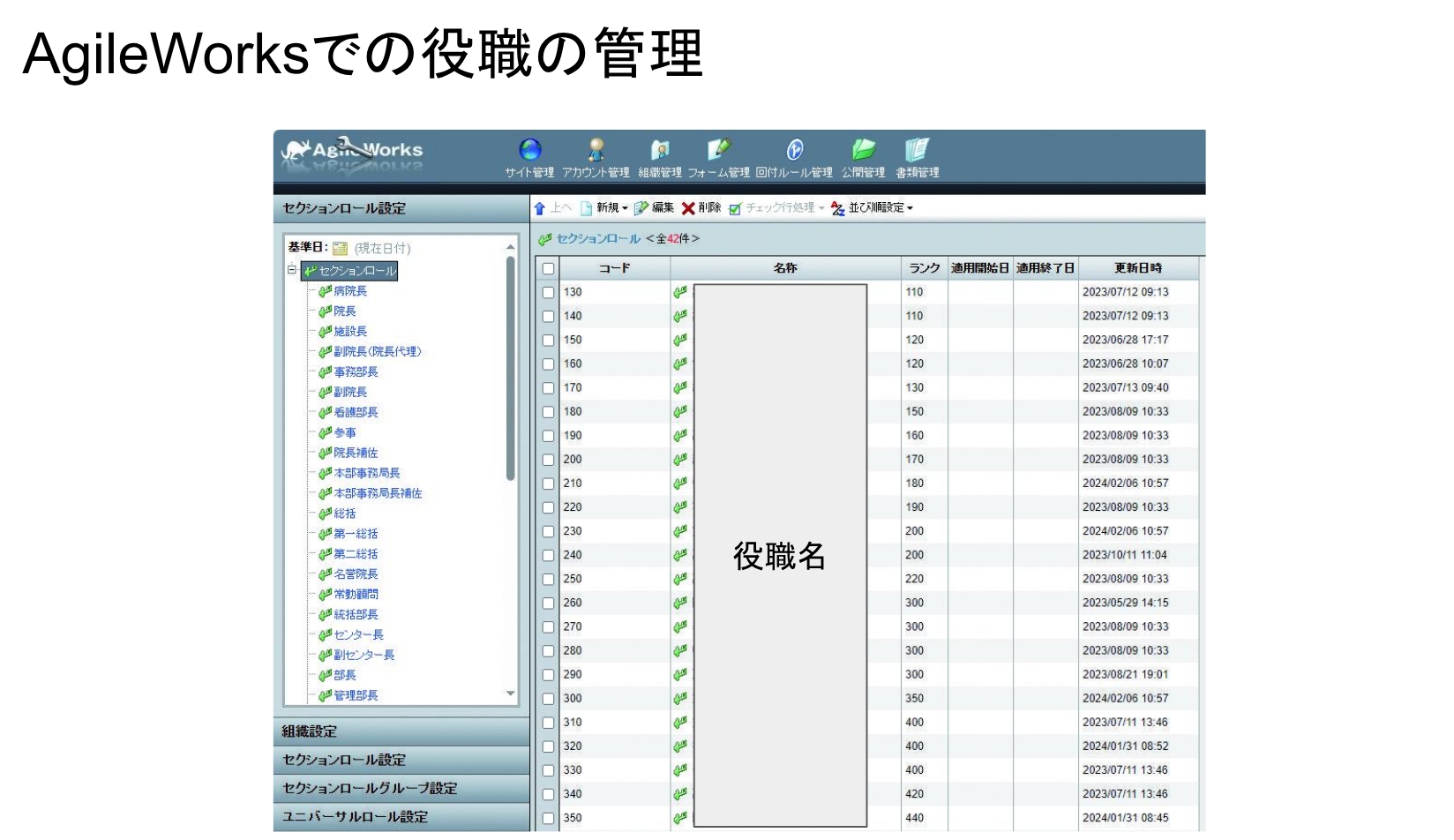Click the セクションロール breadcrumb link
Screen dimensions: 1454x840
point(598,239)
